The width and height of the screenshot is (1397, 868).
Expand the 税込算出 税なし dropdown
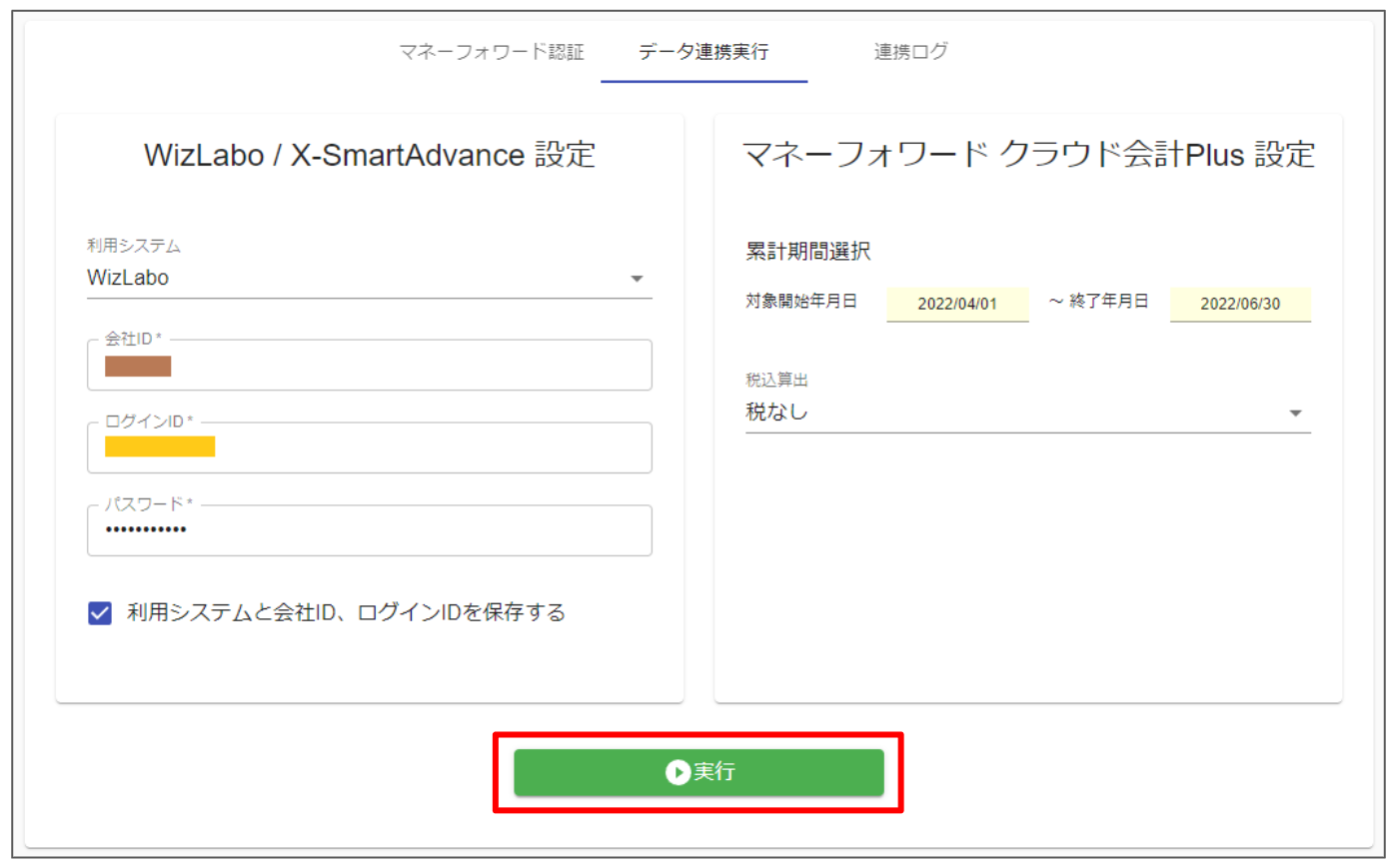pos(1027,413)
